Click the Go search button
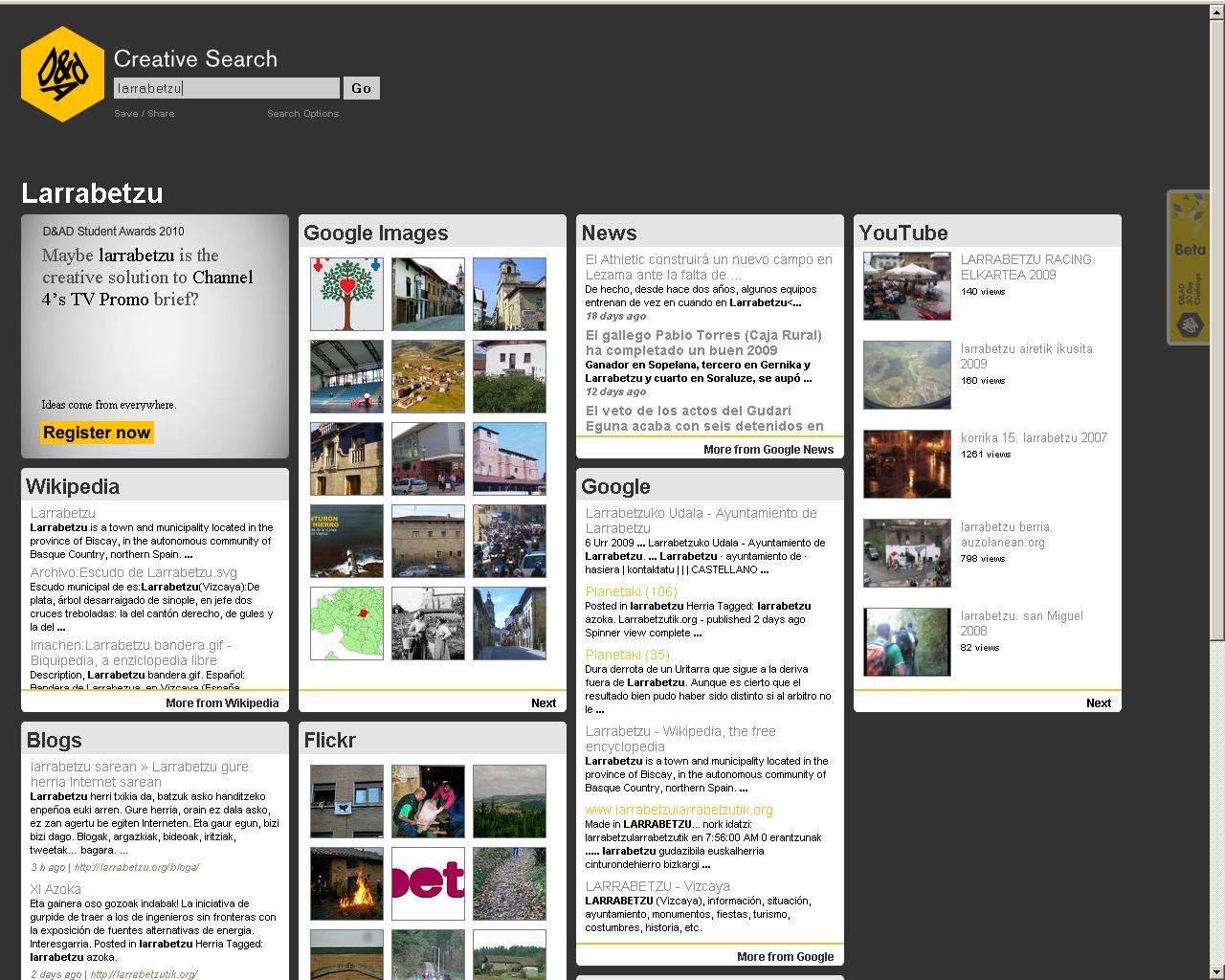 362,88
